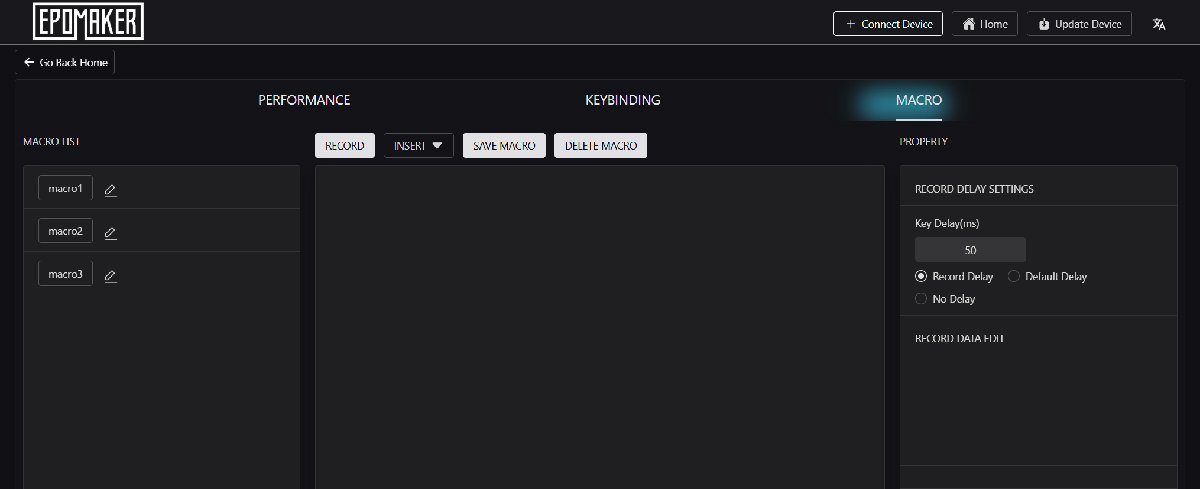The image size is (1200, 489).
Task: Rename macro1 with its pencil icon
Action: pyautogui.click(x=110, y=190)
